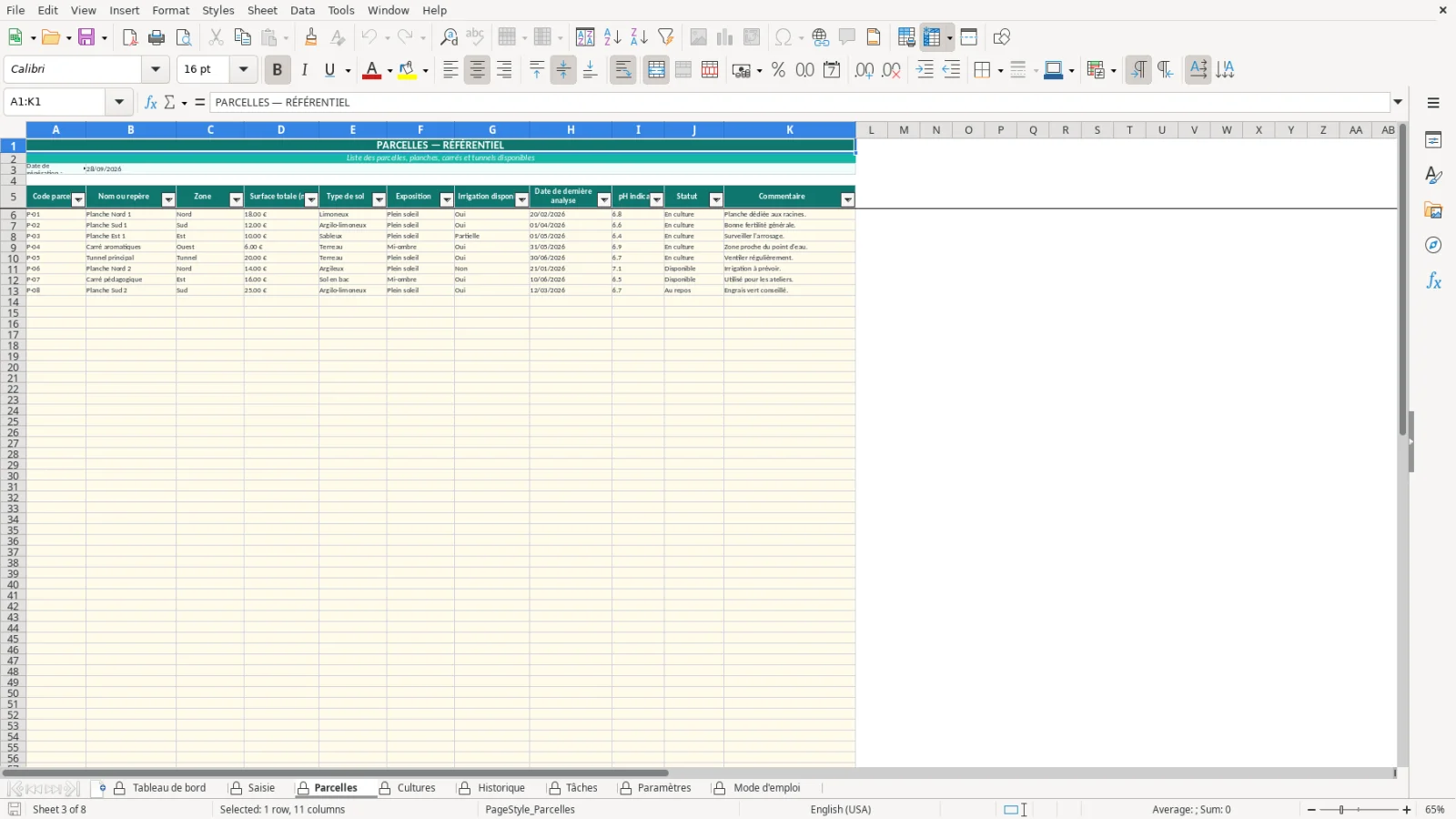The height and width of the screenshot is (819, 1456).
Task: Click the Export as PDF icon
Action: click(130, 37)
